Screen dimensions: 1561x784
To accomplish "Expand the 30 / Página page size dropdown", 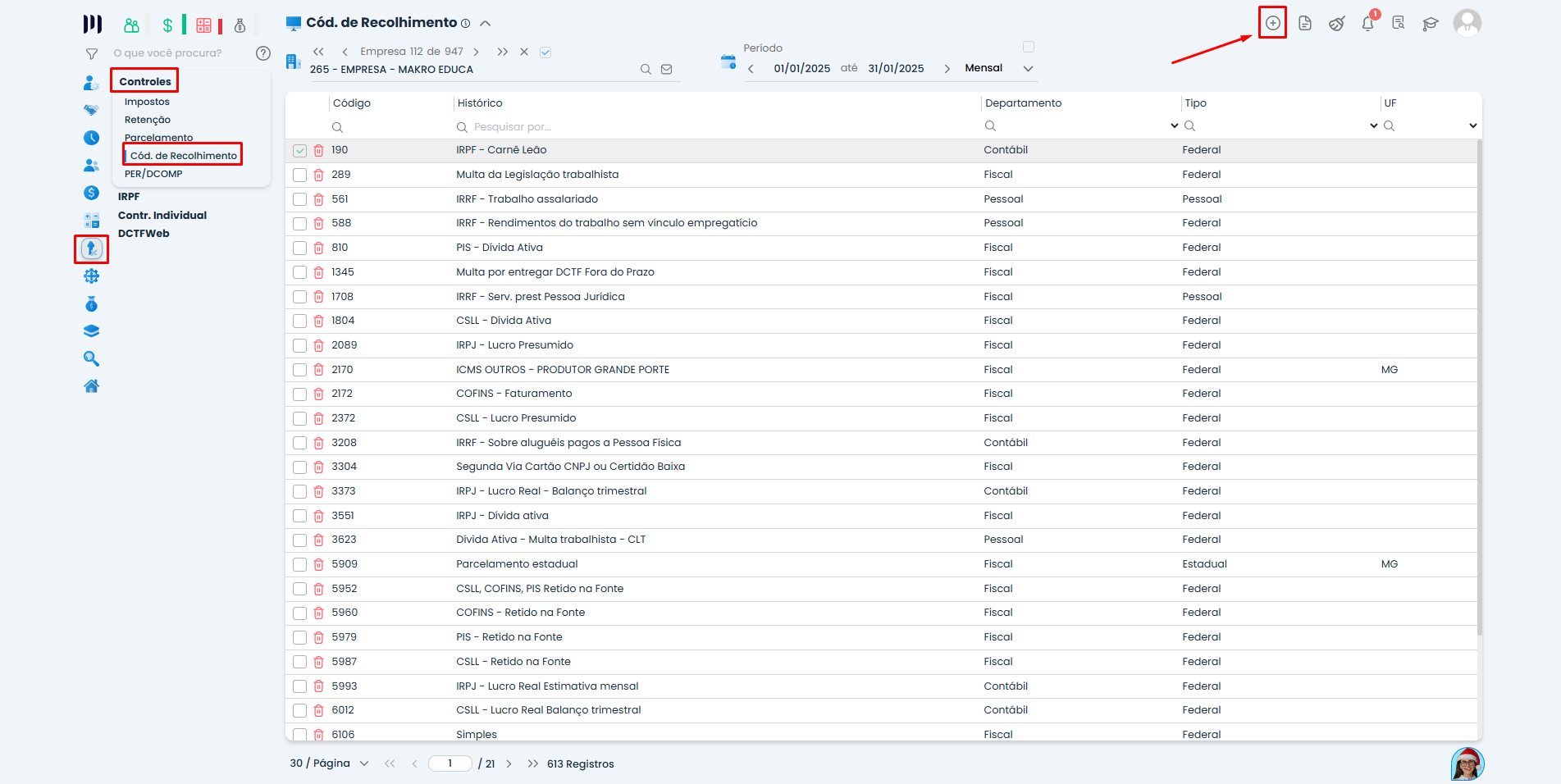I will click(364, 763).
